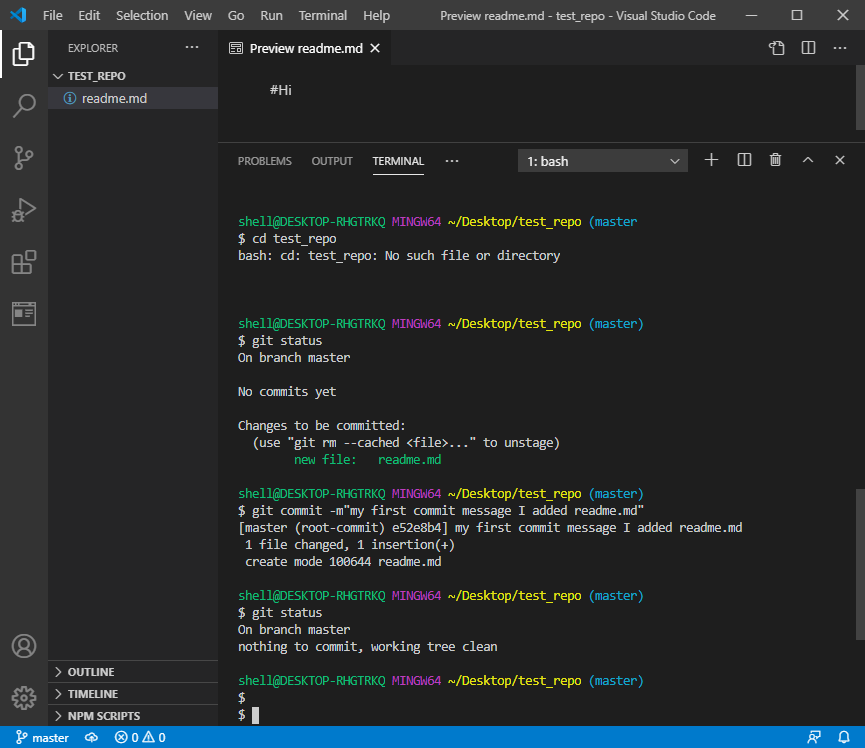Screen dimensions: 865x748
Task: Click the '$ cd test_repo' command line
Action: click(287, 238)
